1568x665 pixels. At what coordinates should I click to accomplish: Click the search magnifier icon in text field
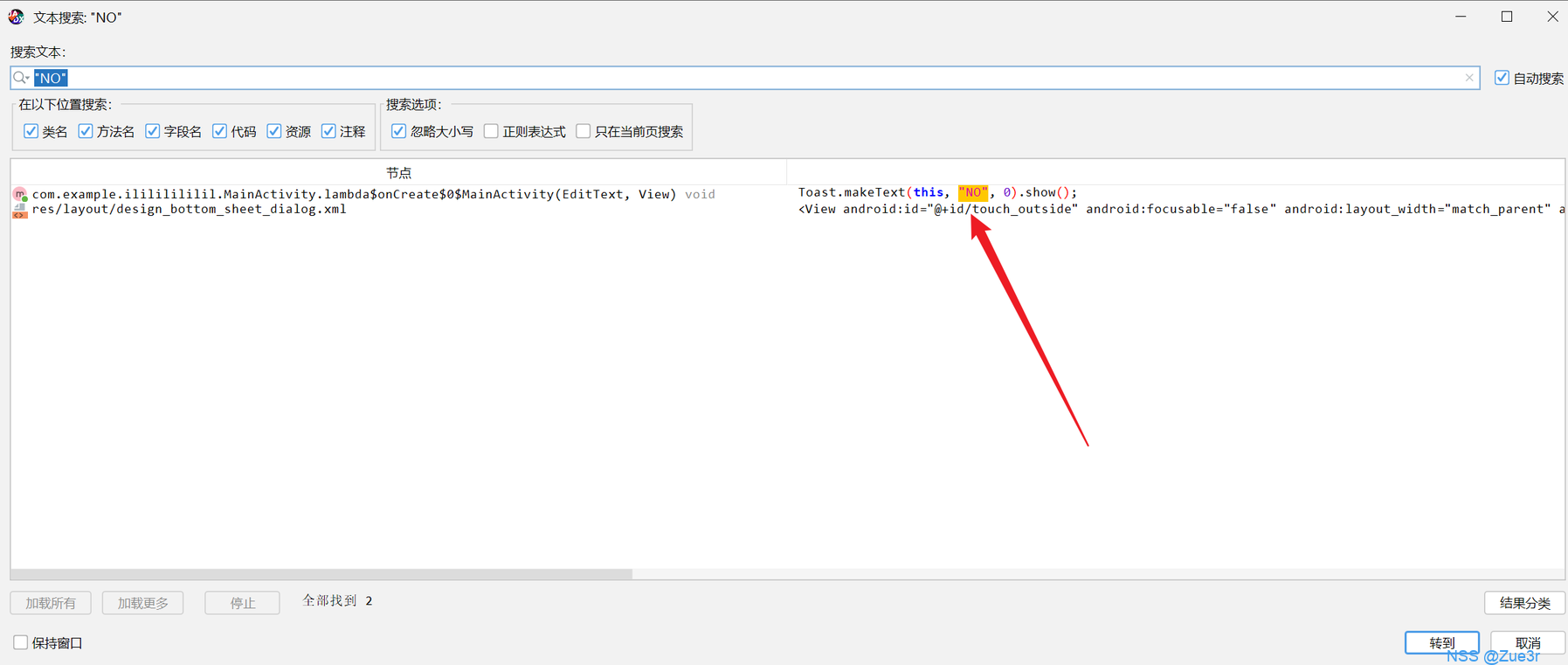coord(19,78)
